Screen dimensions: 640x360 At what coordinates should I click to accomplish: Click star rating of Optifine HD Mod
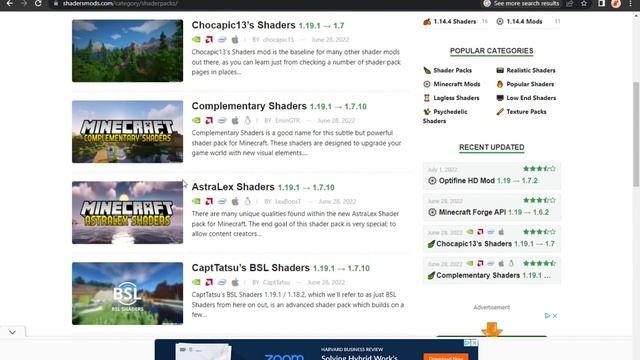click(539, 169)
